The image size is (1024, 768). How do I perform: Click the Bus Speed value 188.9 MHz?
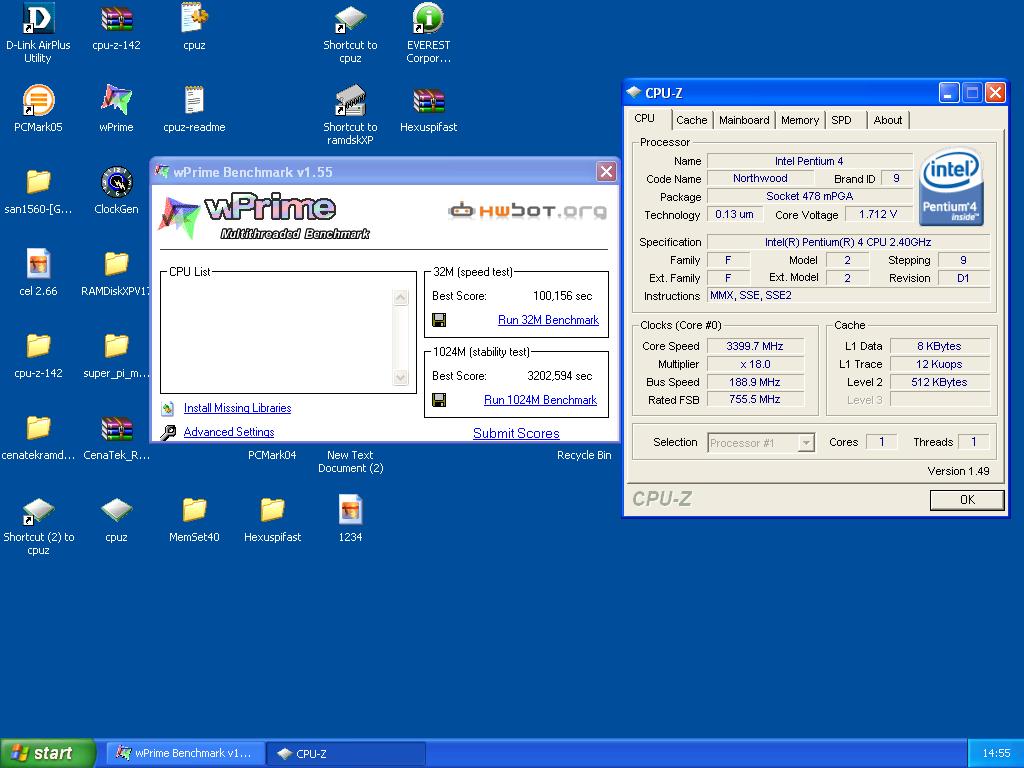tap(755, 382)
